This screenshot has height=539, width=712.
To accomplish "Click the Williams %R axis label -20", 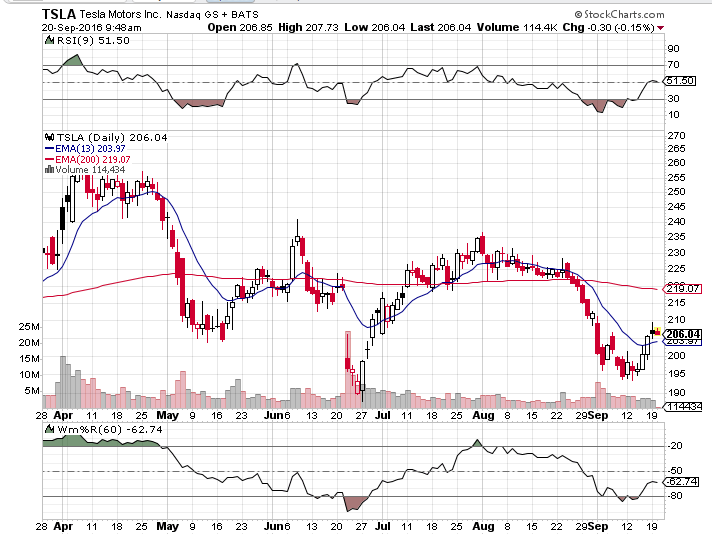I will pos(675,446).
